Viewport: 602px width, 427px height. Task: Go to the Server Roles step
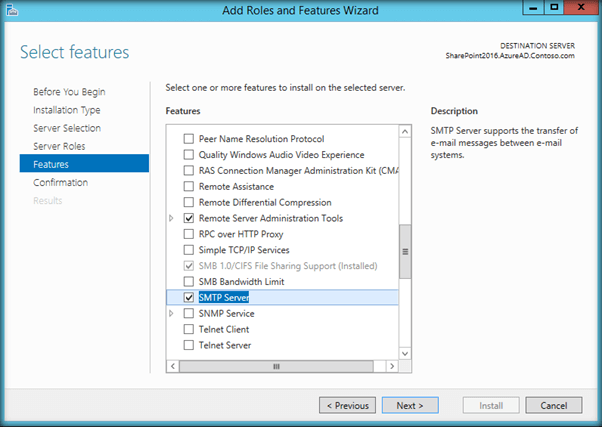click(x=60, y=146)
